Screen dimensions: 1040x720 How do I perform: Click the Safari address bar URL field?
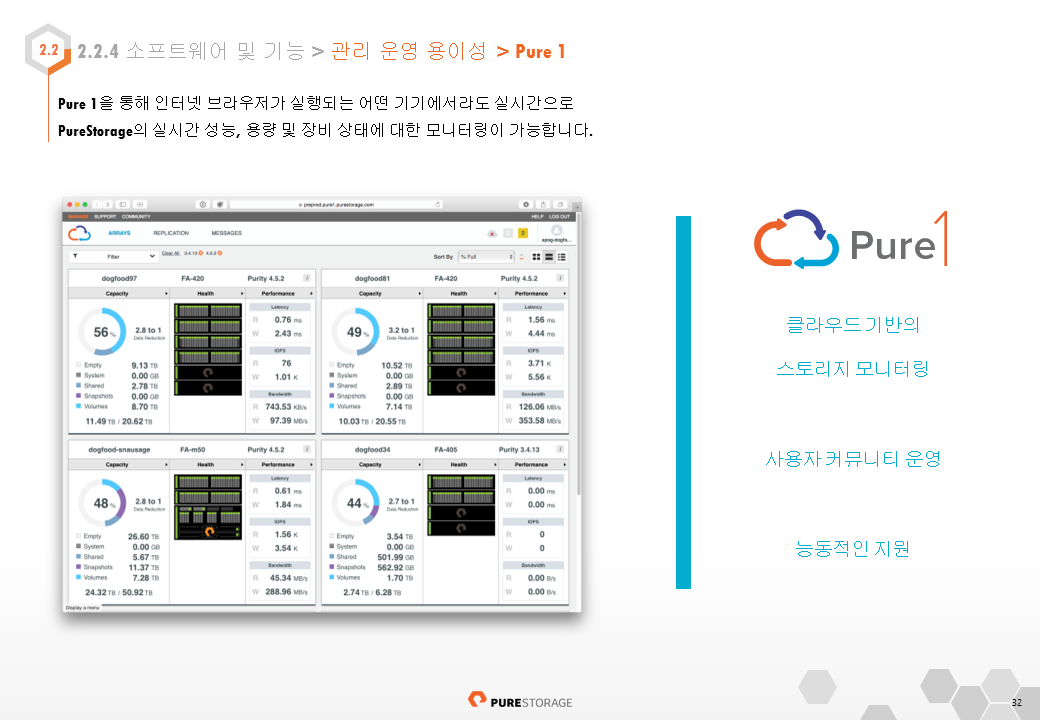point(337,204)
